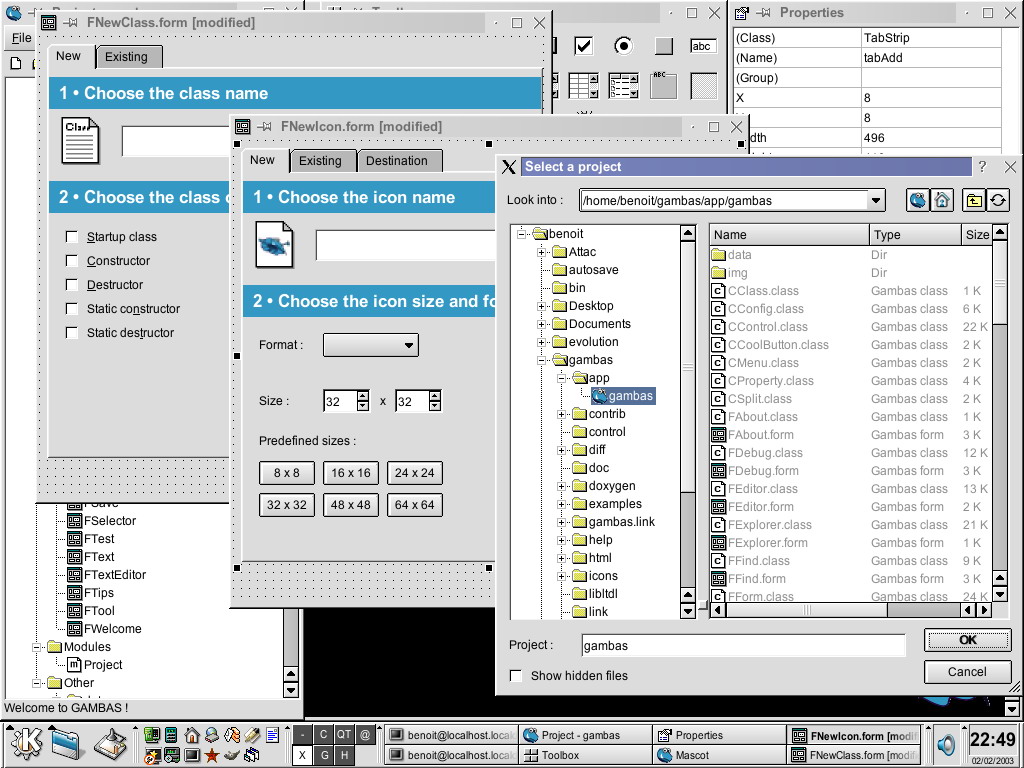Select the abc textbox control in Toolbox
The width and height of the screenshot is (1024, 768).
coord(703,46)
